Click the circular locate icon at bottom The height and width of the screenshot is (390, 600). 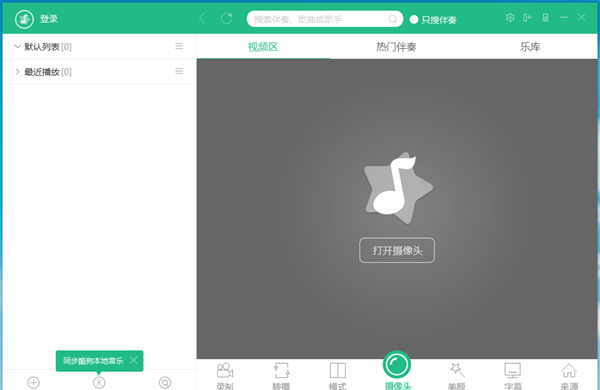click(x=165, y=382)
